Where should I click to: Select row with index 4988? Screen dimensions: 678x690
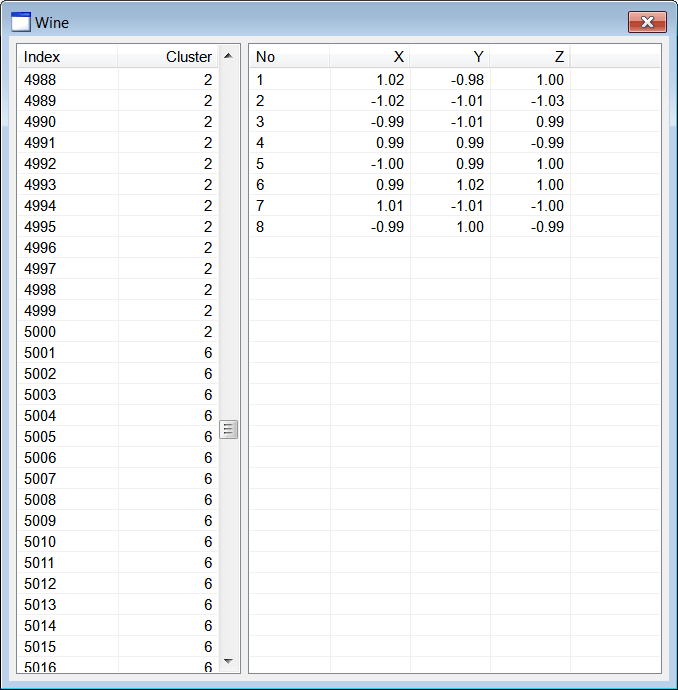coord(118,80)
